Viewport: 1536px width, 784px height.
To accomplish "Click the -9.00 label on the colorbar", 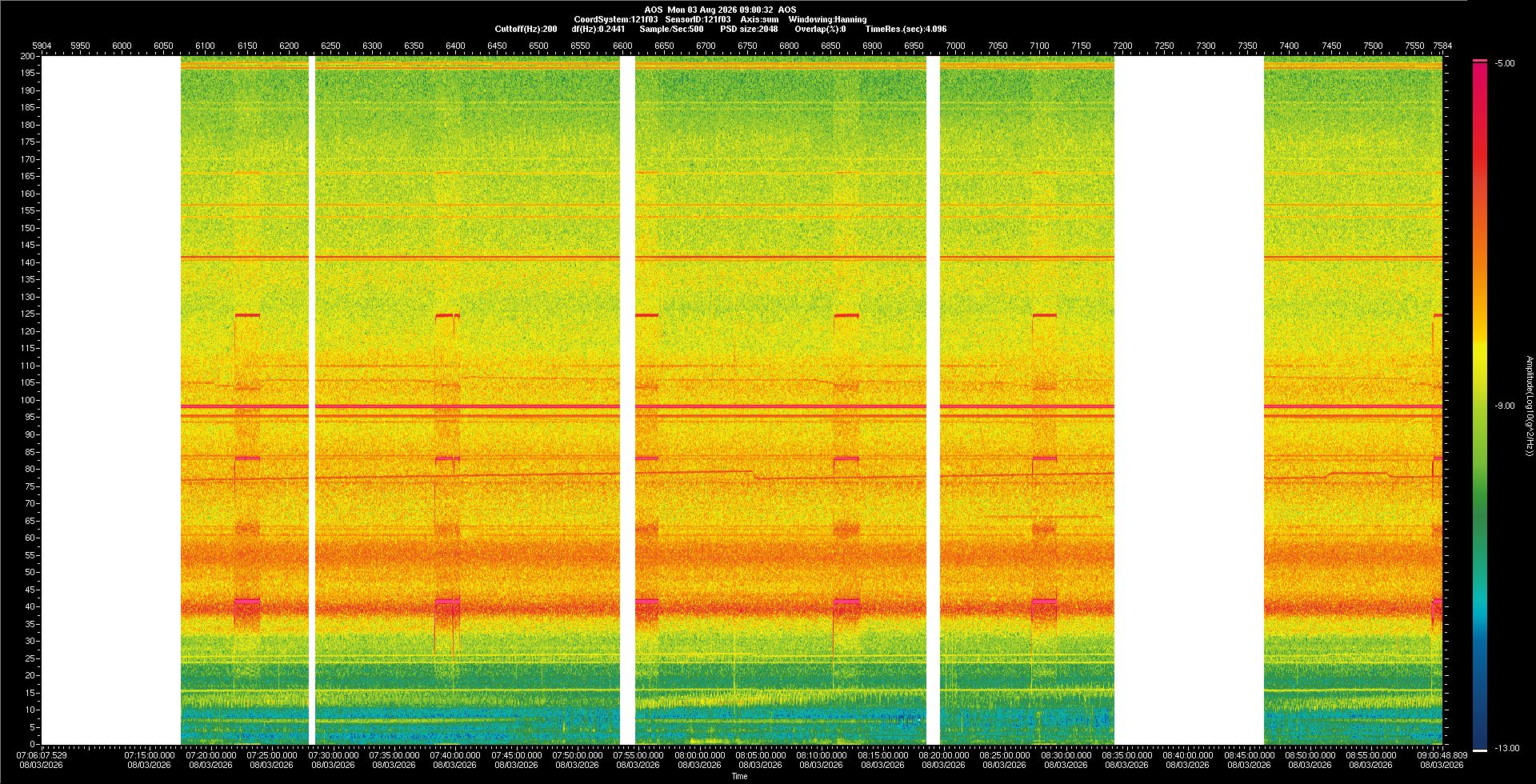I will pos(1505,406).
